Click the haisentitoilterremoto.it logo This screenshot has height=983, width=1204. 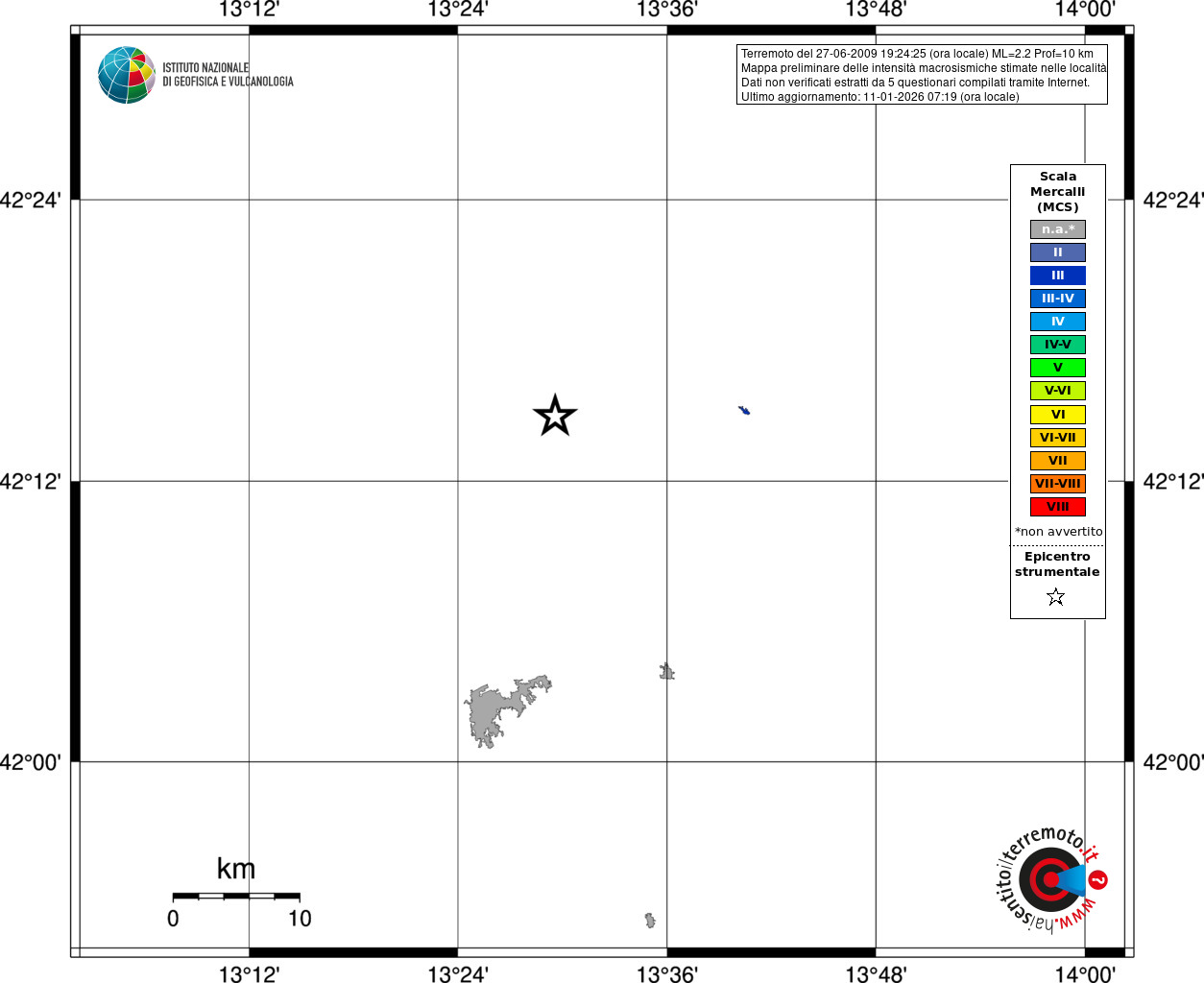tap(1050, 878)
